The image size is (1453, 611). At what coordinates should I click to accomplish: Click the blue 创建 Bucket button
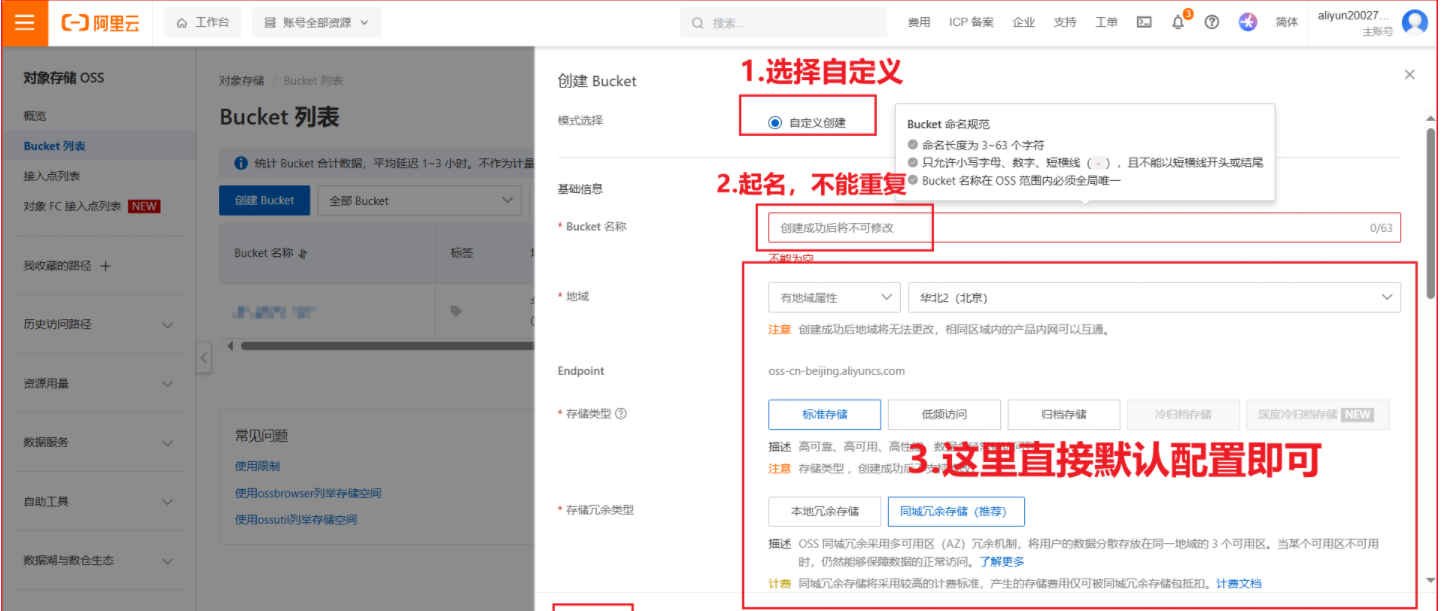coord(264,200)
